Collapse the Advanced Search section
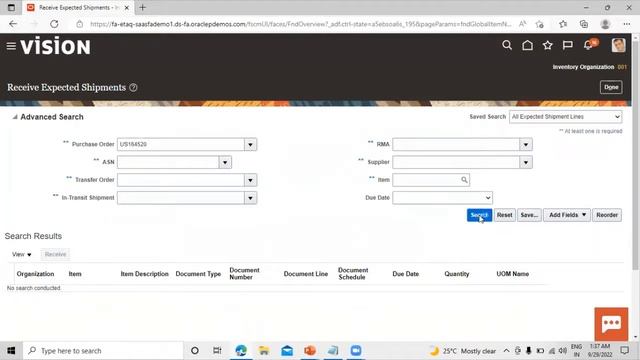The height and width of the screenshot is (360, 640). tap(15, 117)
